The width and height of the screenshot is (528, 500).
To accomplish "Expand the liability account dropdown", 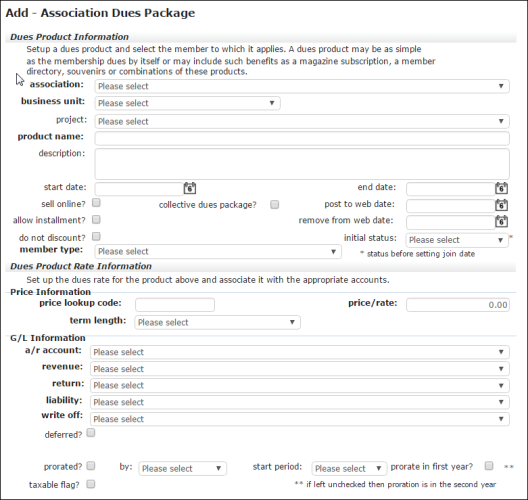I will click(x=300, y=402).
